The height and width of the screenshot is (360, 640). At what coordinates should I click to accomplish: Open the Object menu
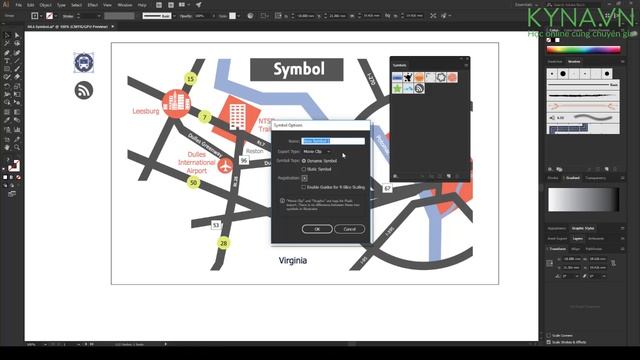pyautogui.click(x=46, y=5)
